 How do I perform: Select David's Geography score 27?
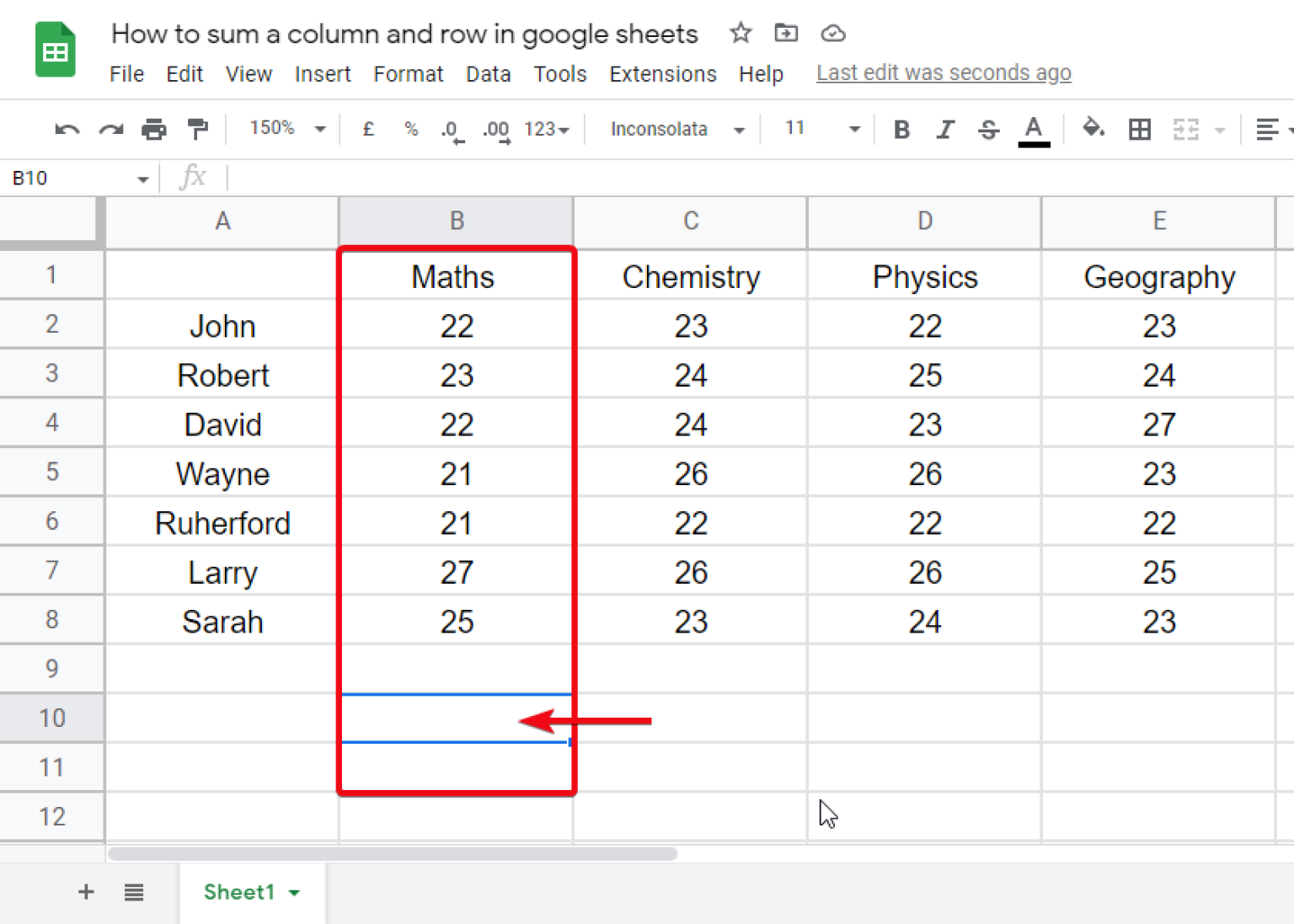(x=1159, y=424)
